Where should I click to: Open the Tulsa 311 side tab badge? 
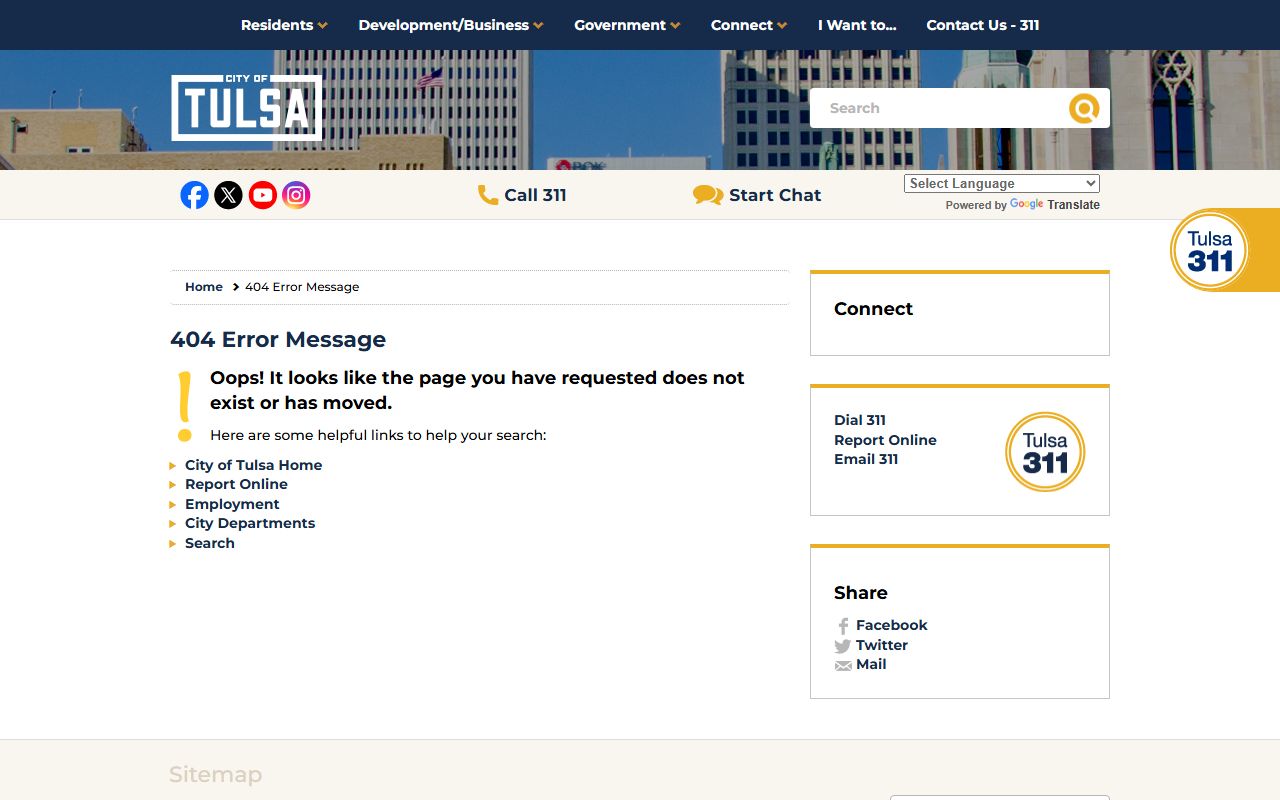click(x=1210, y=250)
